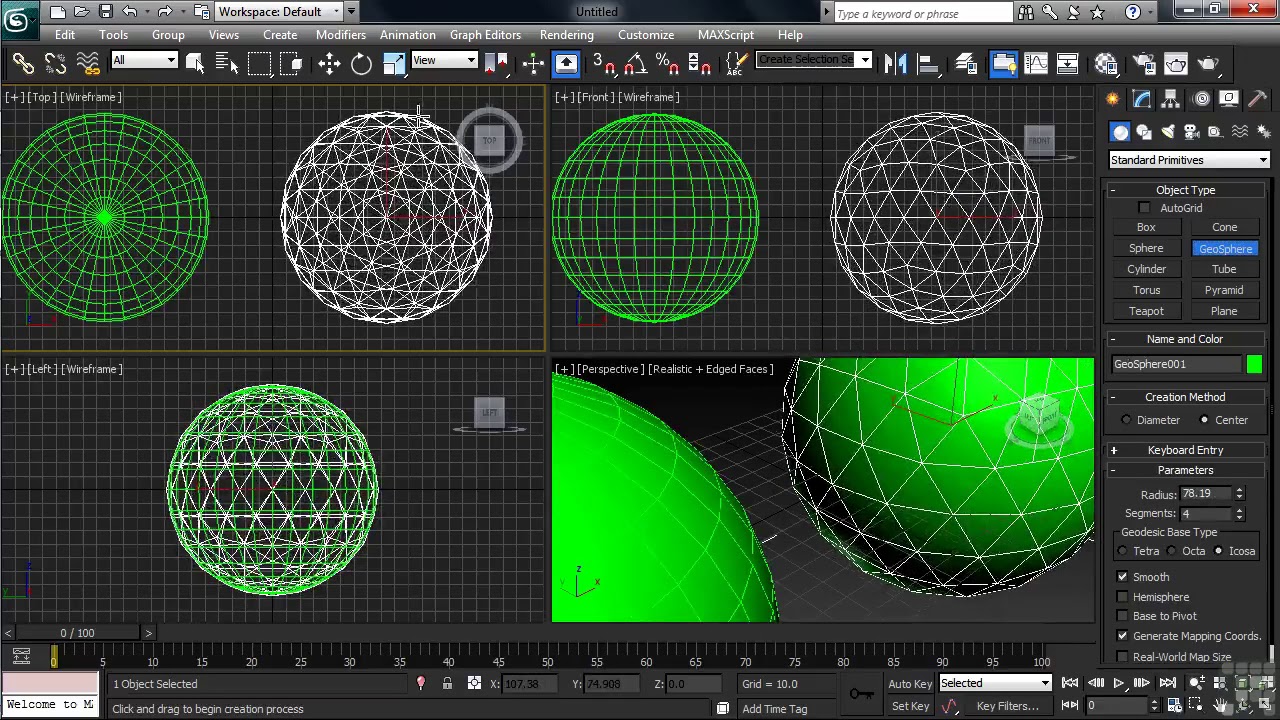
Task: Enable the AutoGrid checkbox
Action: [x=1144, y=208]
